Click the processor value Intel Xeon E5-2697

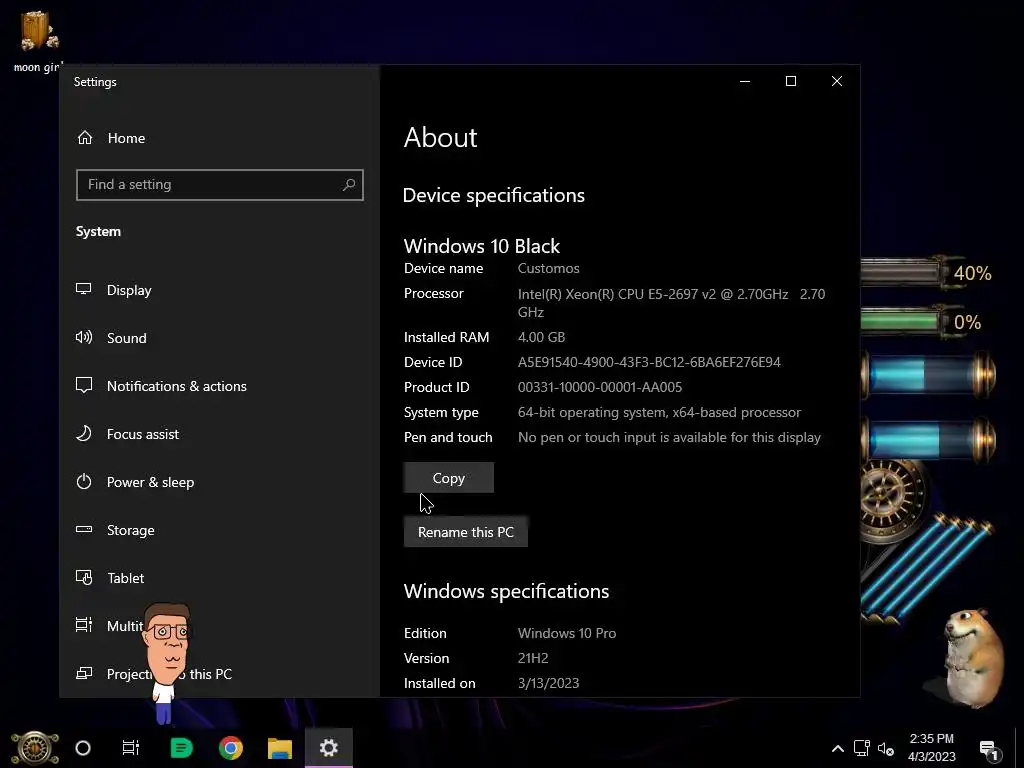tap(671, 303)
